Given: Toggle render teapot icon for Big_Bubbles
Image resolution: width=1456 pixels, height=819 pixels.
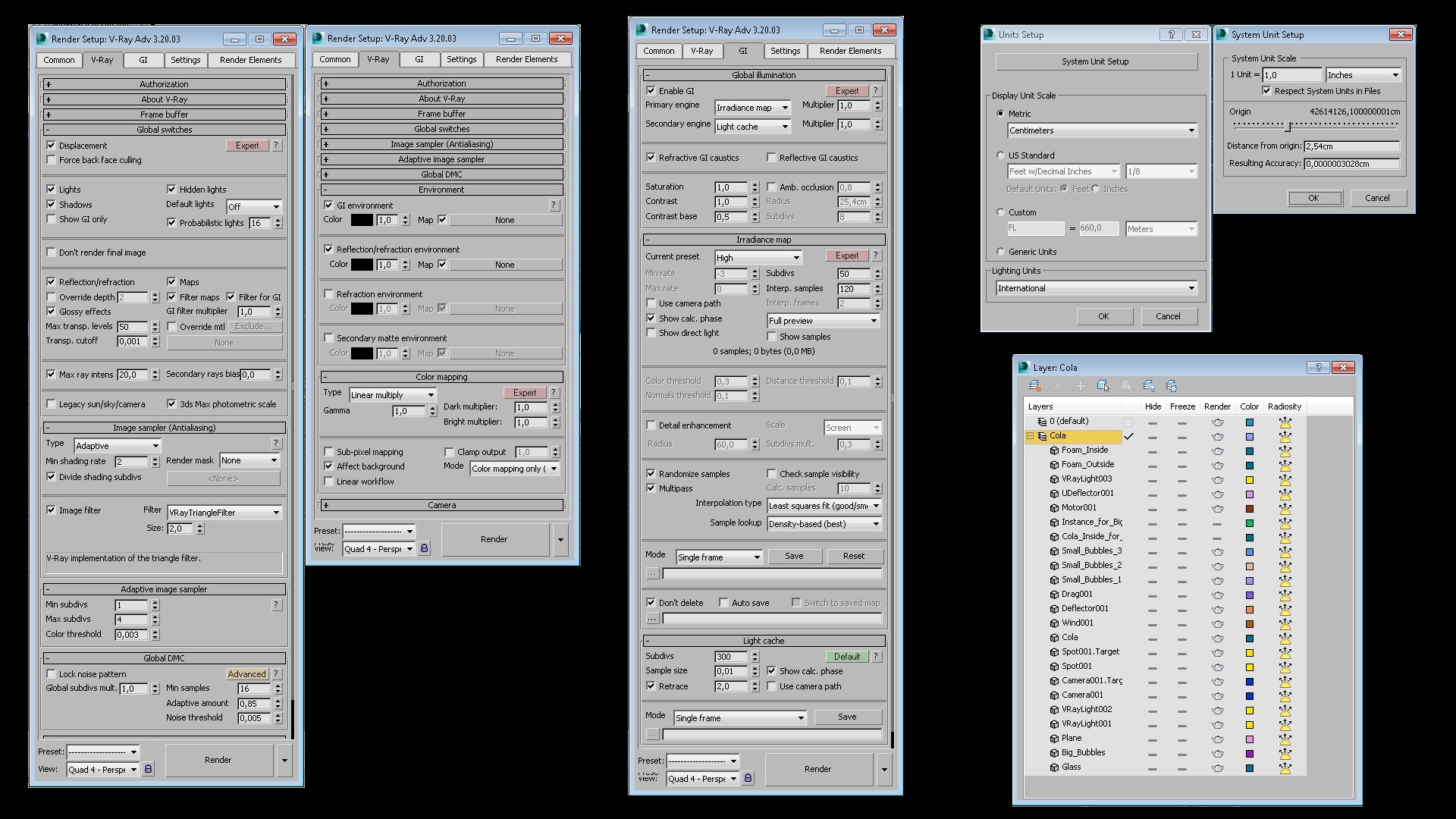Looking at the screenshot, I should [x=1217, y=753].
